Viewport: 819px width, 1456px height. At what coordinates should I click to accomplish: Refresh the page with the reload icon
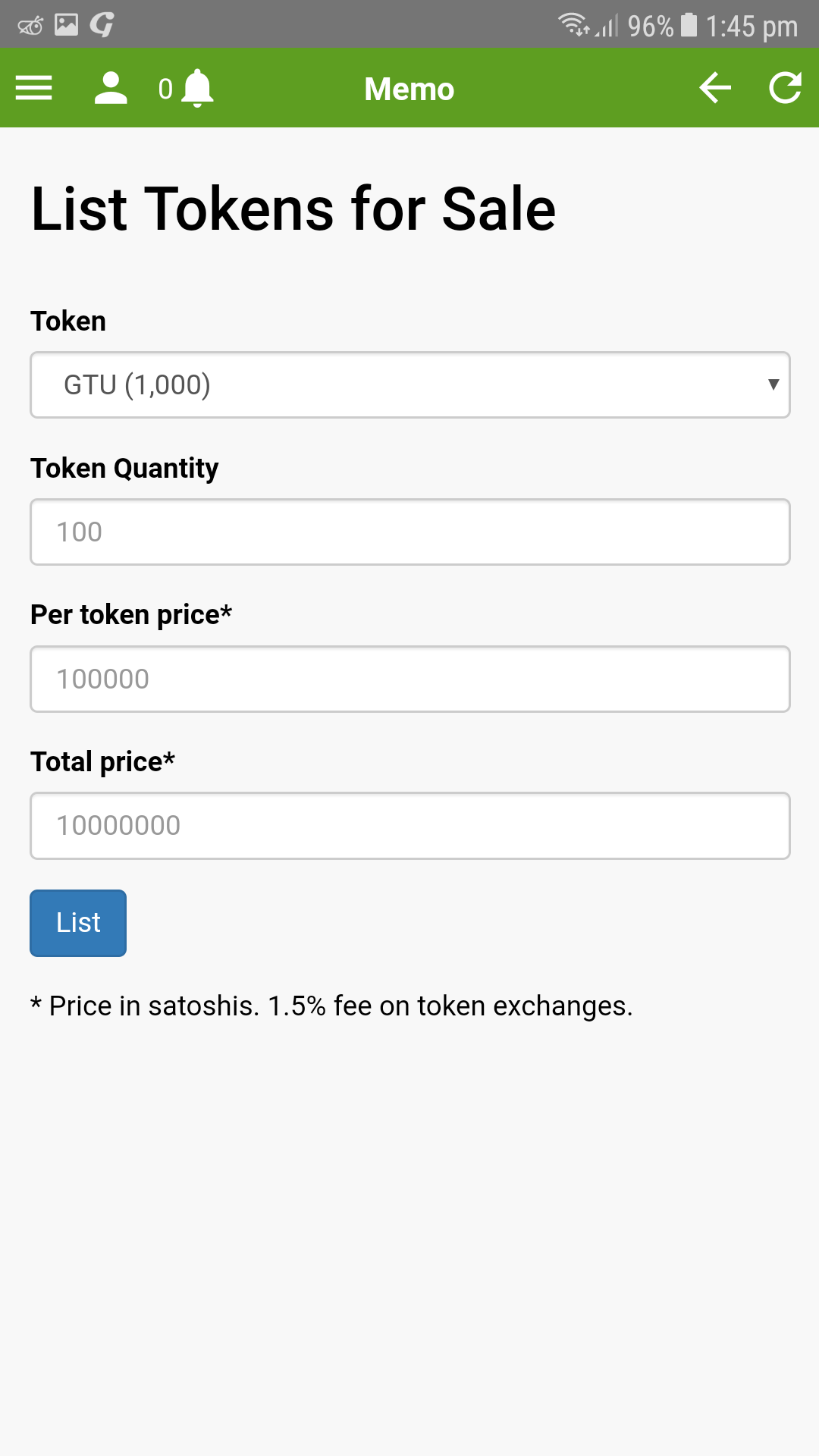785,88
